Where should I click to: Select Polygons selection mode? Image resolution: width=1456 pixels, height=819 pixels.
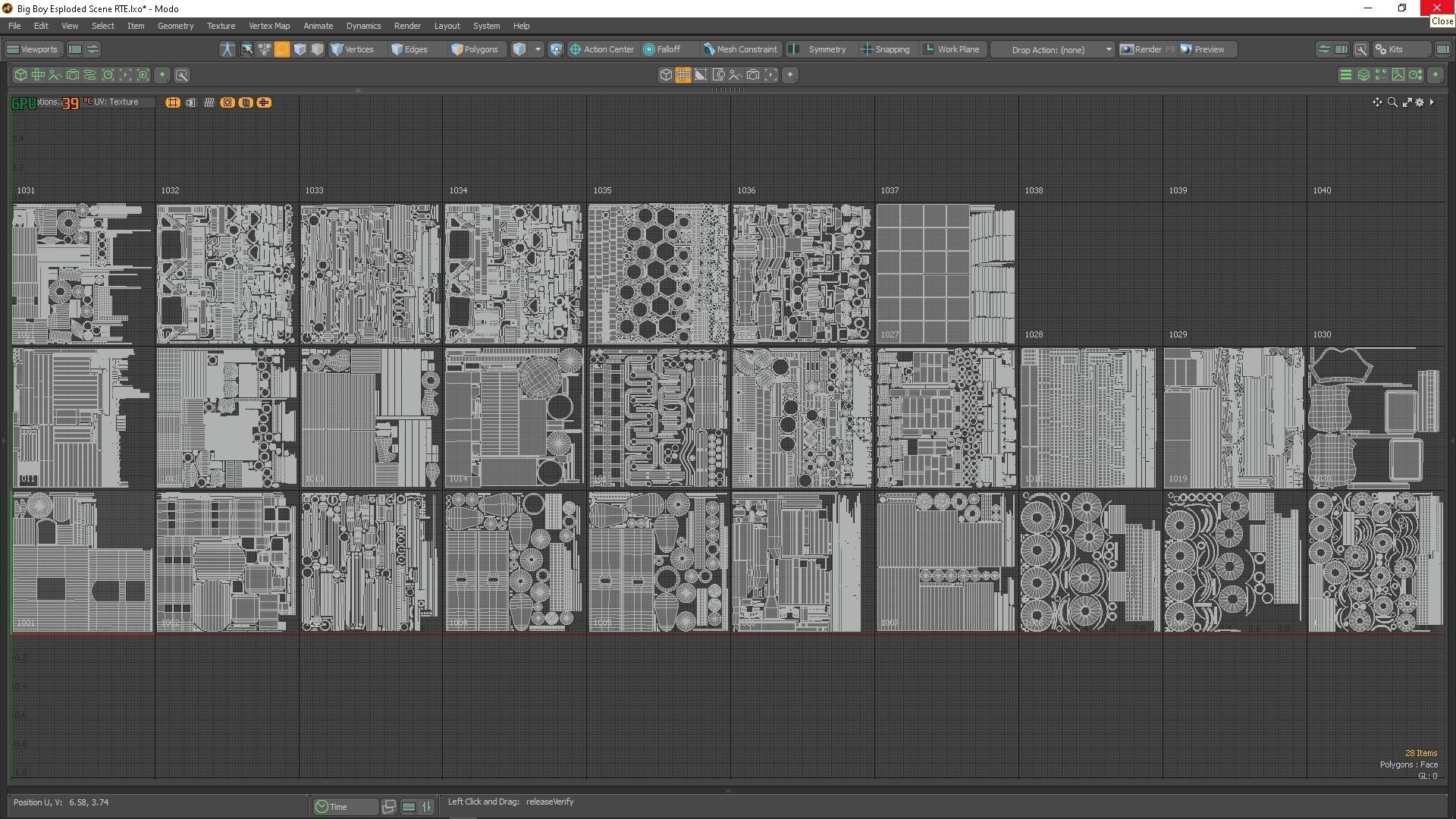[x=475, y=49]
